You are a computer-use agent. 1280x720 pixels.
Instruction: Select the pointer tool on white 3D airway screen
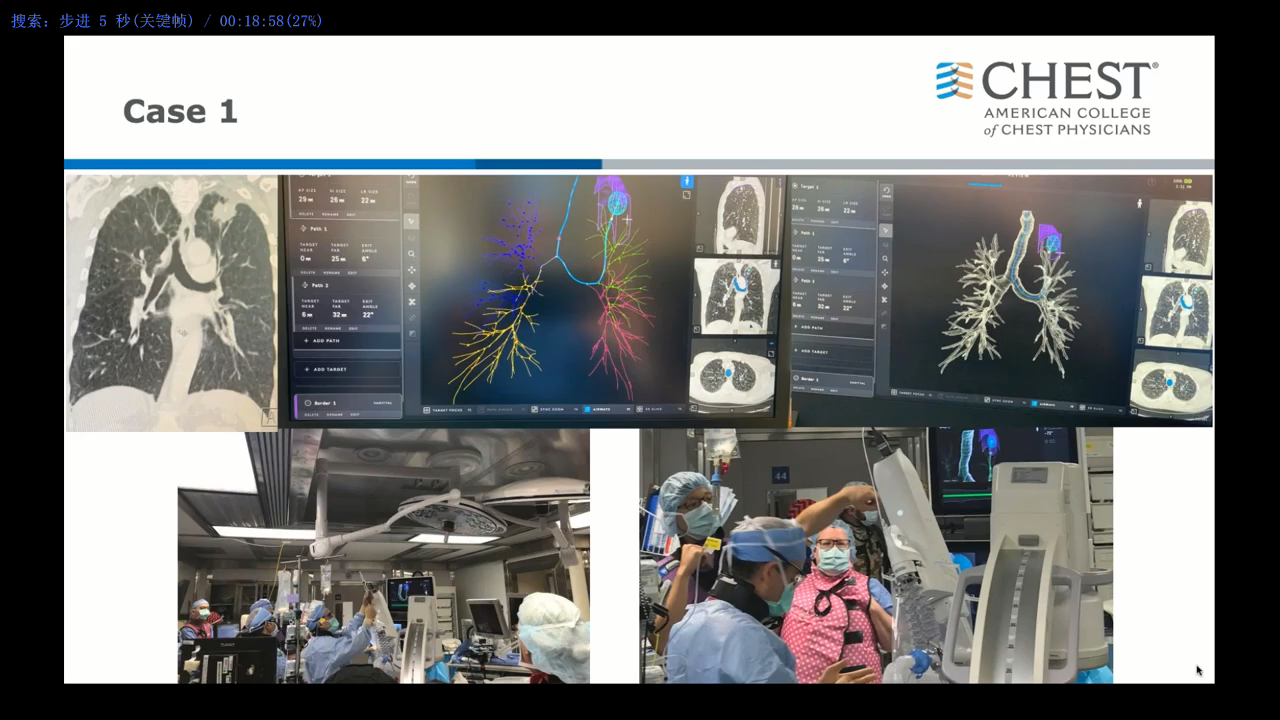click(885, 231)
